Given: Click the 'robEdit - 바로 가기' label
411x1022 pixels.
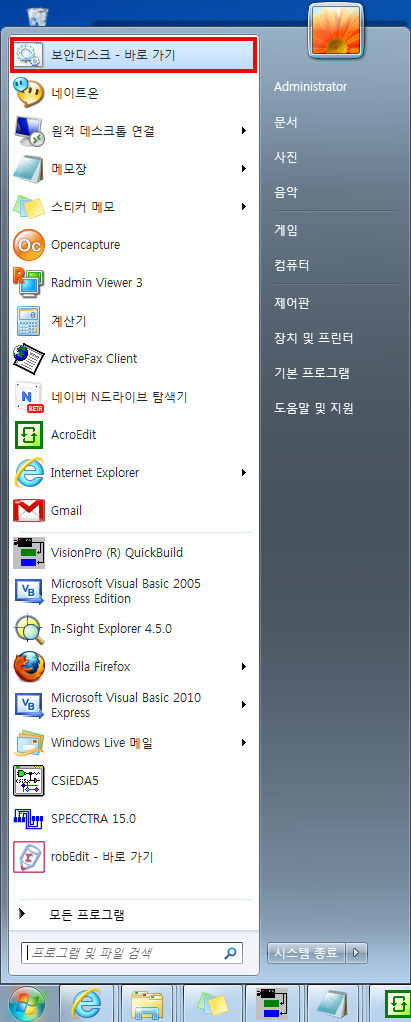Looking at the screenshot, I should tap(102, 856).
